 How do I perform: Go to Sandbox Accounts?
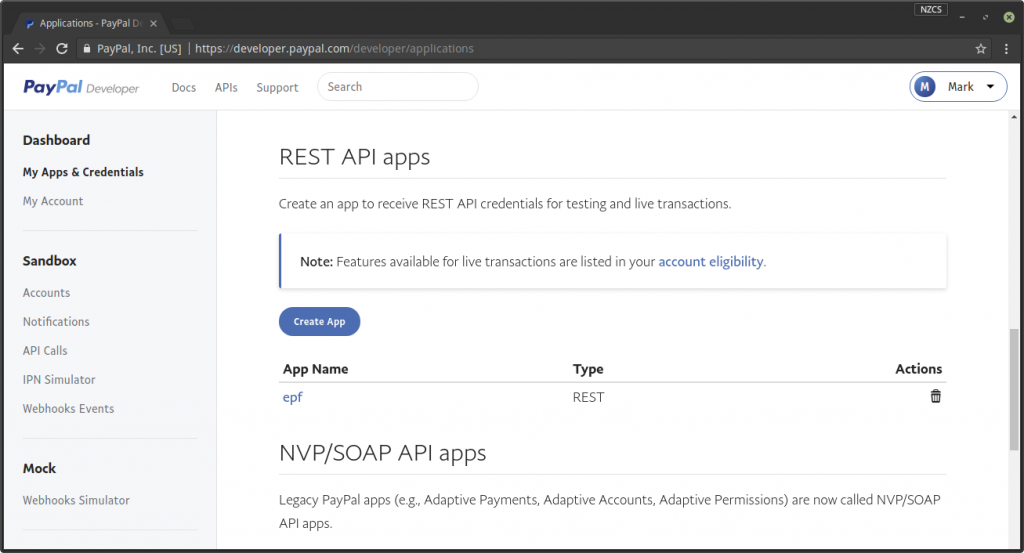click(46, 292)
